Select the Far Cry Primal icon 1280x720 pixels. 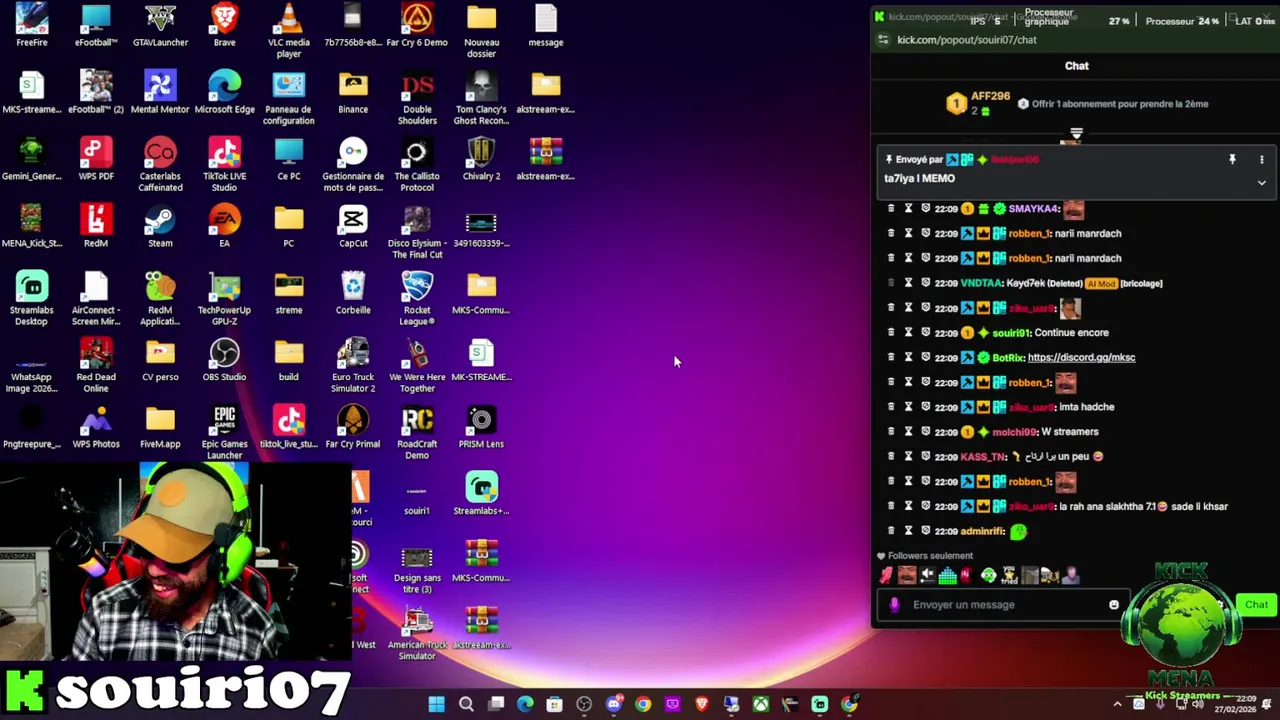pyautogui.click(x=353, y=427)
